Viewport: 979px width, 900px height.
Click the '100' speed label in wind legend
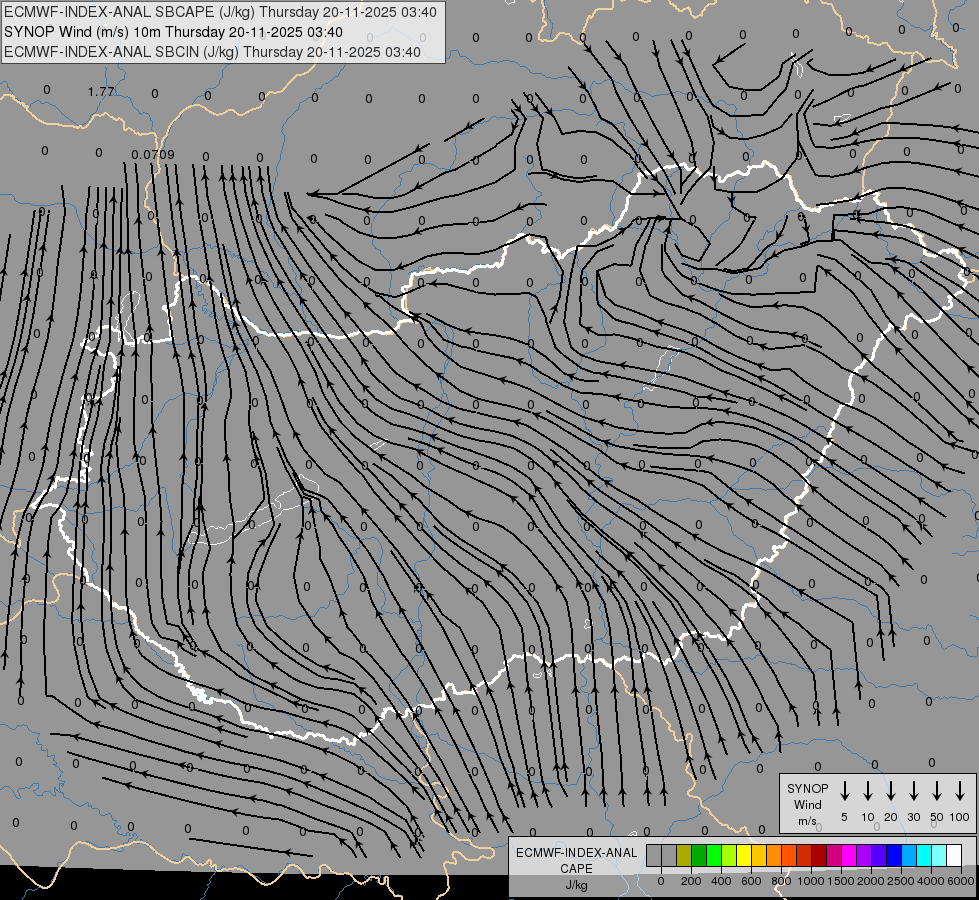[960, 817]
